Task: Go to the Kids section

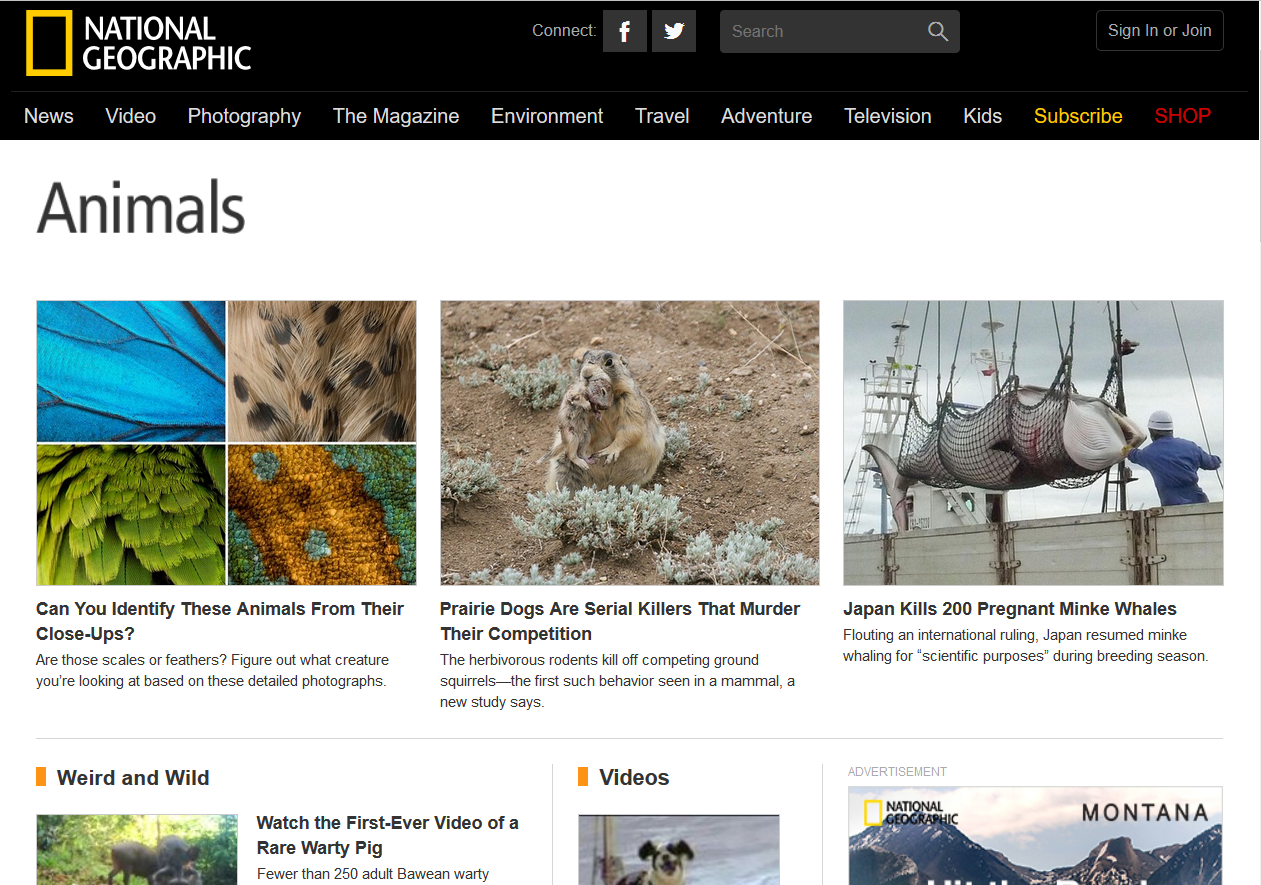Action: pyautogui.click(x=983, y=116)
